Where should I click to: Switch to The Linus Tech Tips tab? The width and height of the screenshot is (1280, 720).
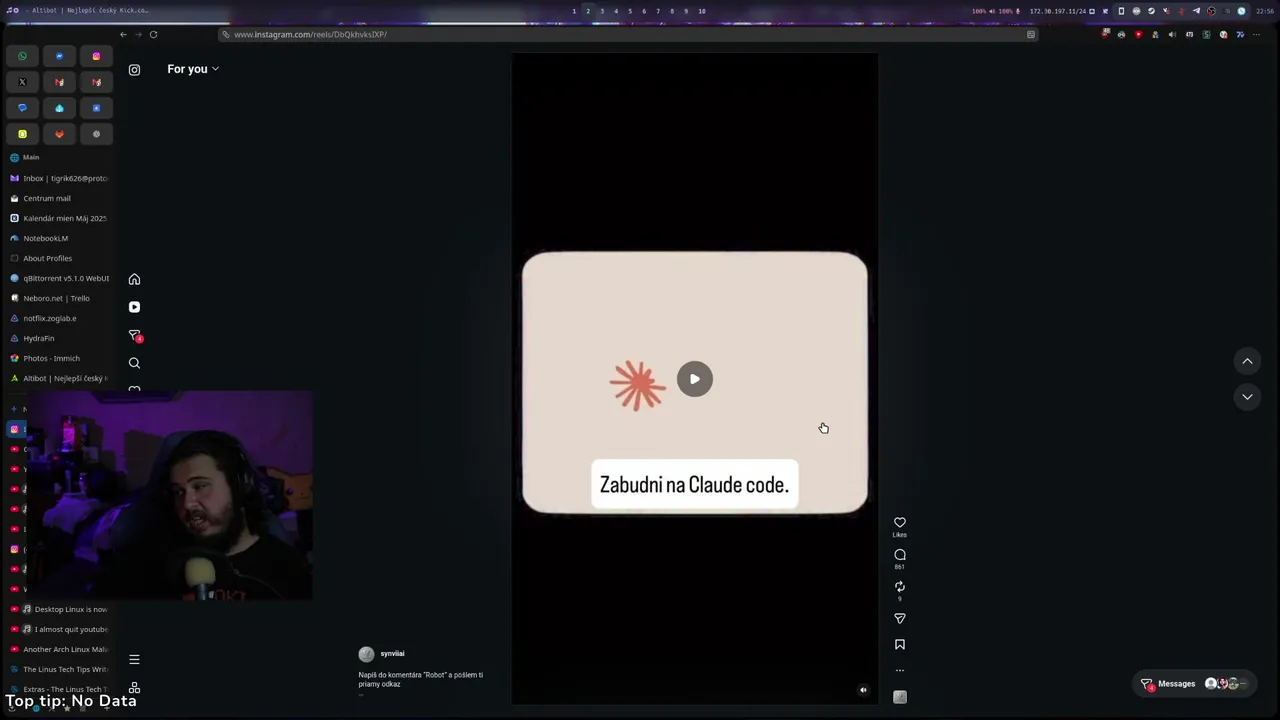57,669
